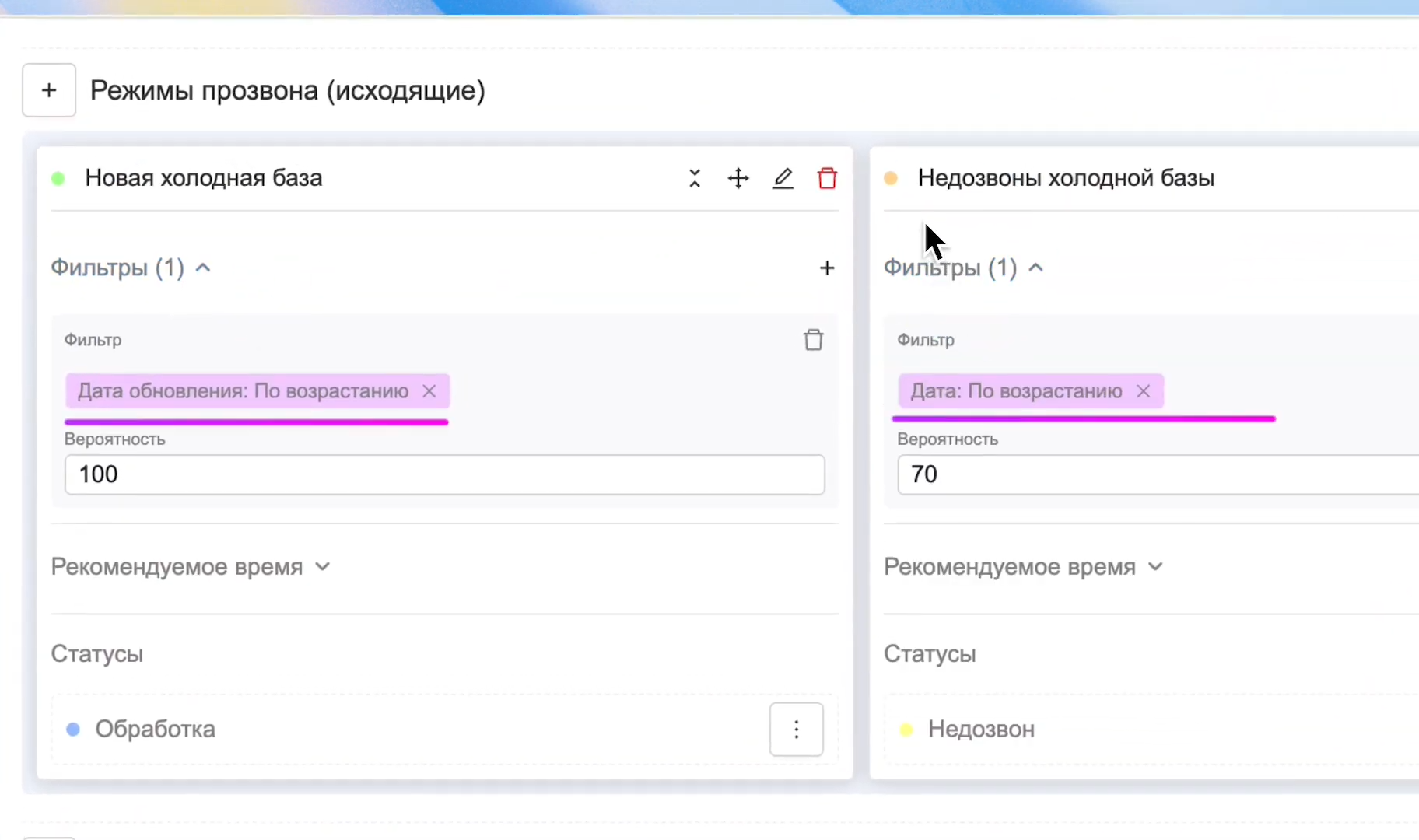Click the Режимы прозвона (исходящие) heading
The image size is (1419, 840).
click(x=288, y=90)
